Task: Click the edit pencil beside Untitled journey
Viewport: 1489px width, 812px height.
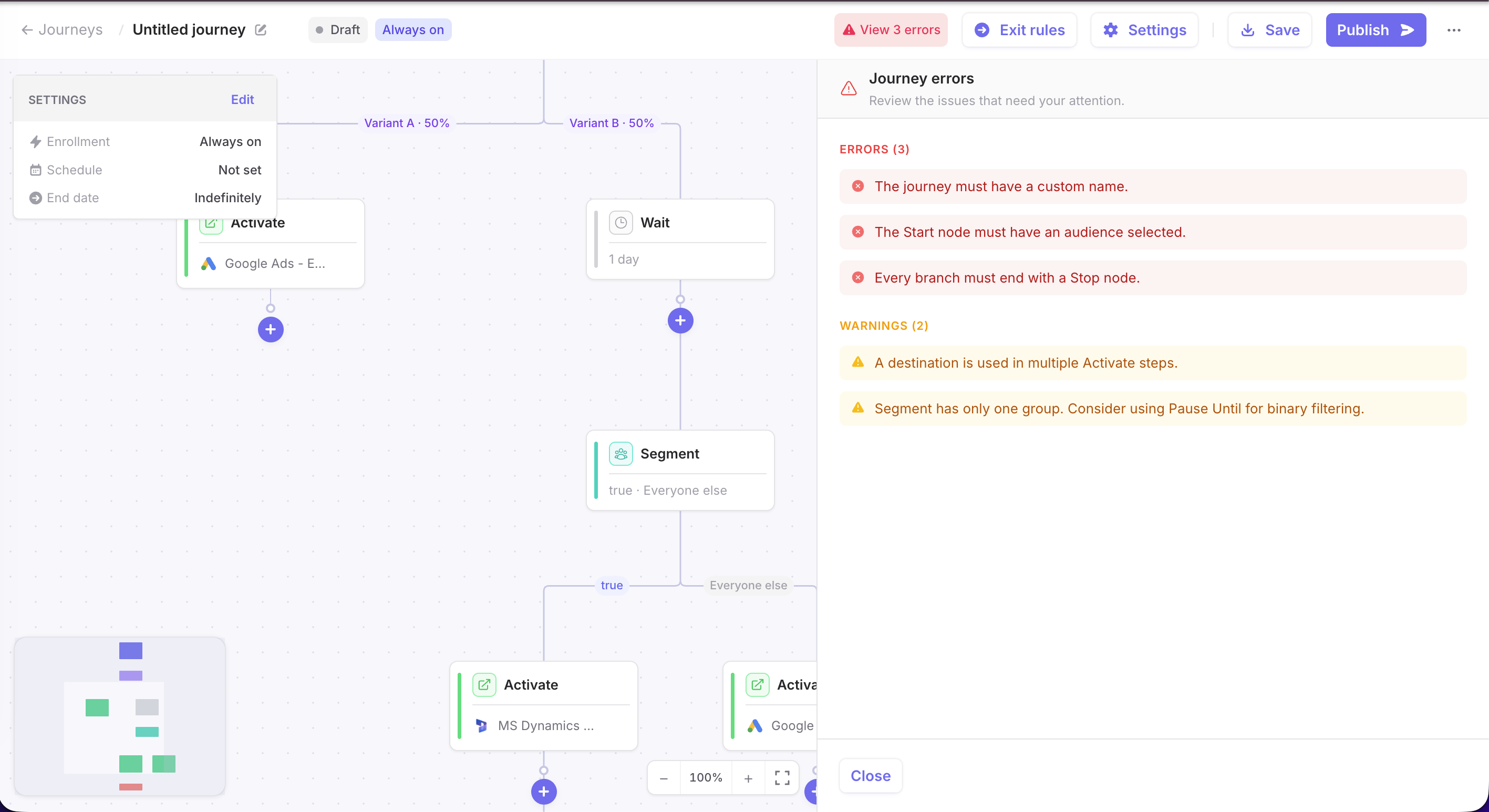Action: pyautogui.click(x=261, y=29)
